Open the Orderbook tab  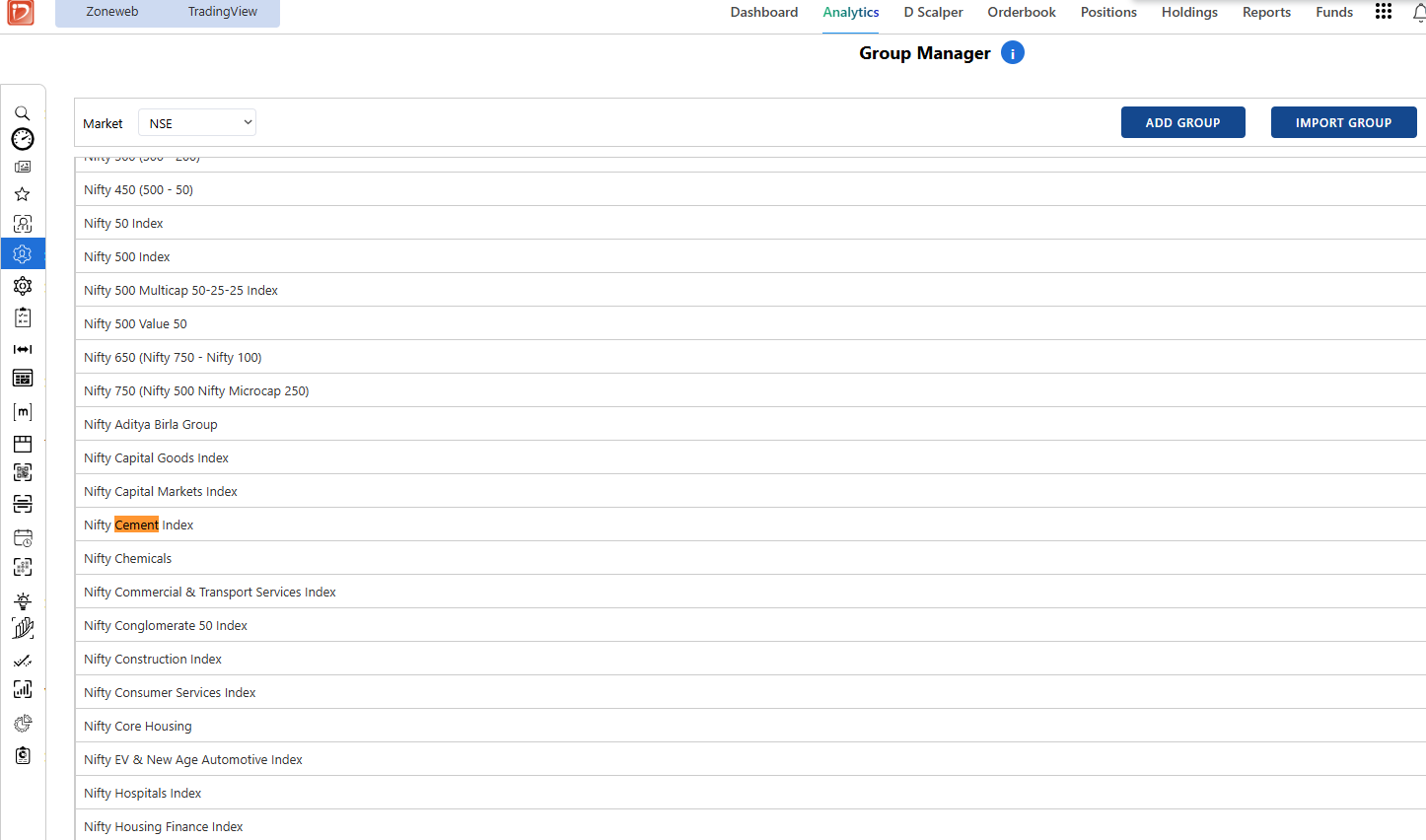(x=1022, y=12)
